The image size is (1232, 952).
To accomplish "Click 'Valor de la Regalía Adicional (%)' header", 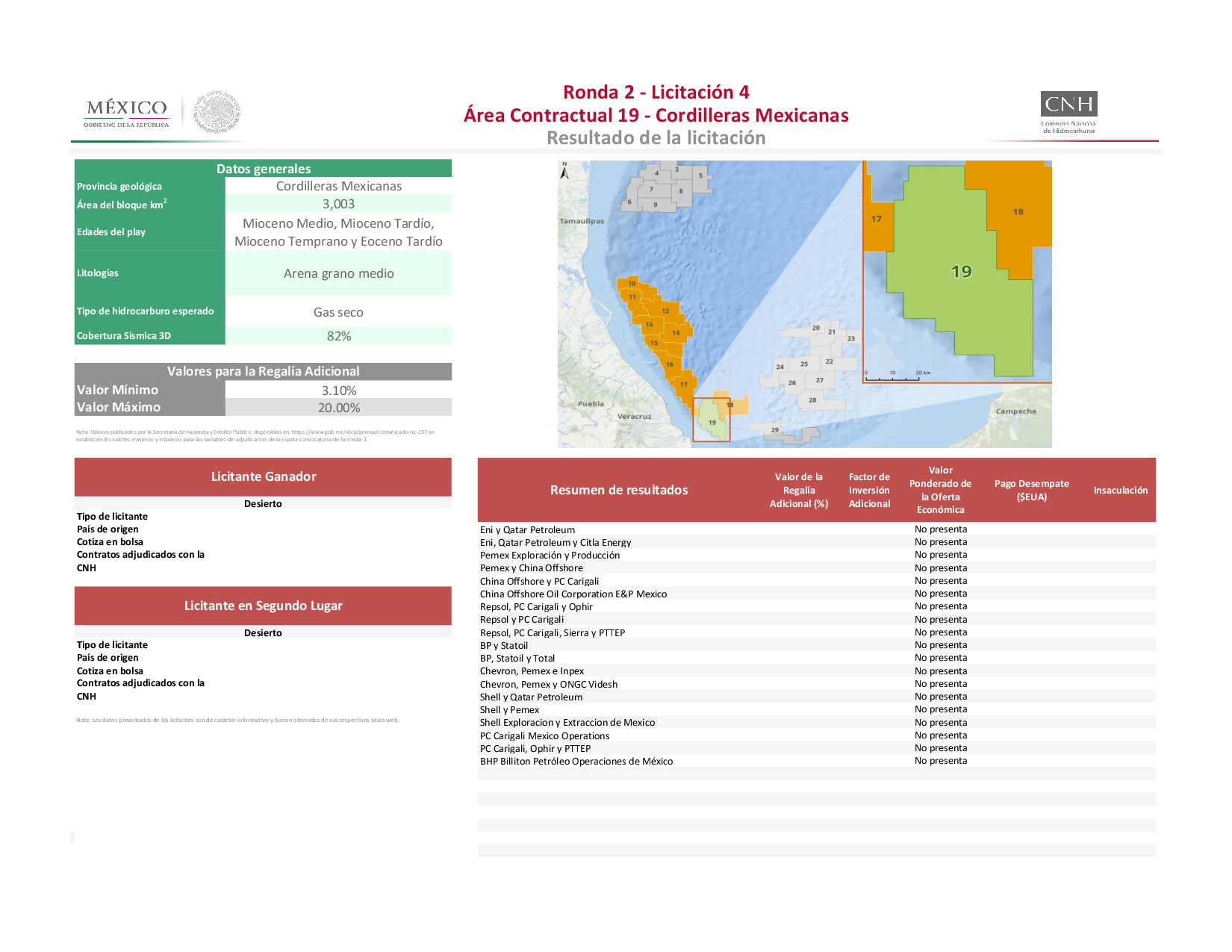I will coord(799,490).
